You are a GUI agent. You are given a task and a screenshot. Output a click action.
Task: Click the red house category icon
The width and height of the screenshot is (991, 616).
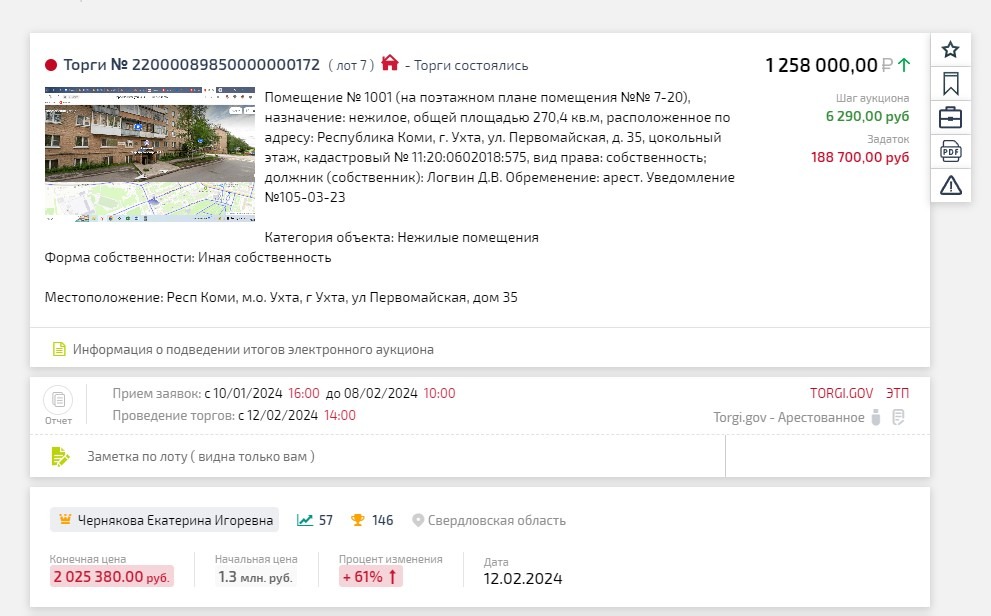[390, 63]
